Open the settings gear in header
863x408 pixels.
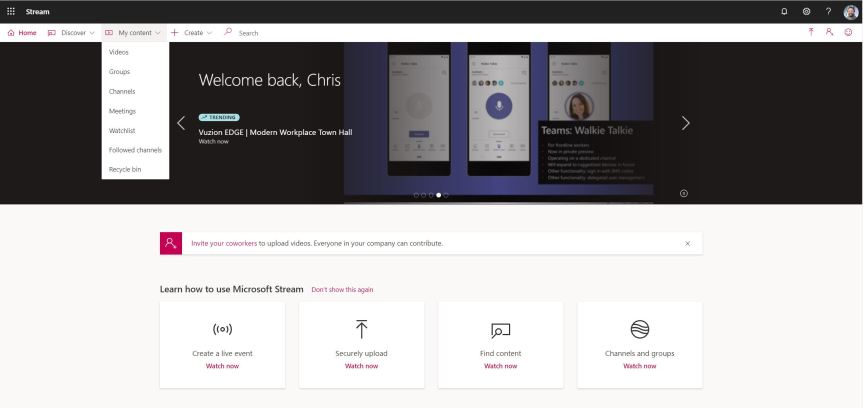pos(806,11)
